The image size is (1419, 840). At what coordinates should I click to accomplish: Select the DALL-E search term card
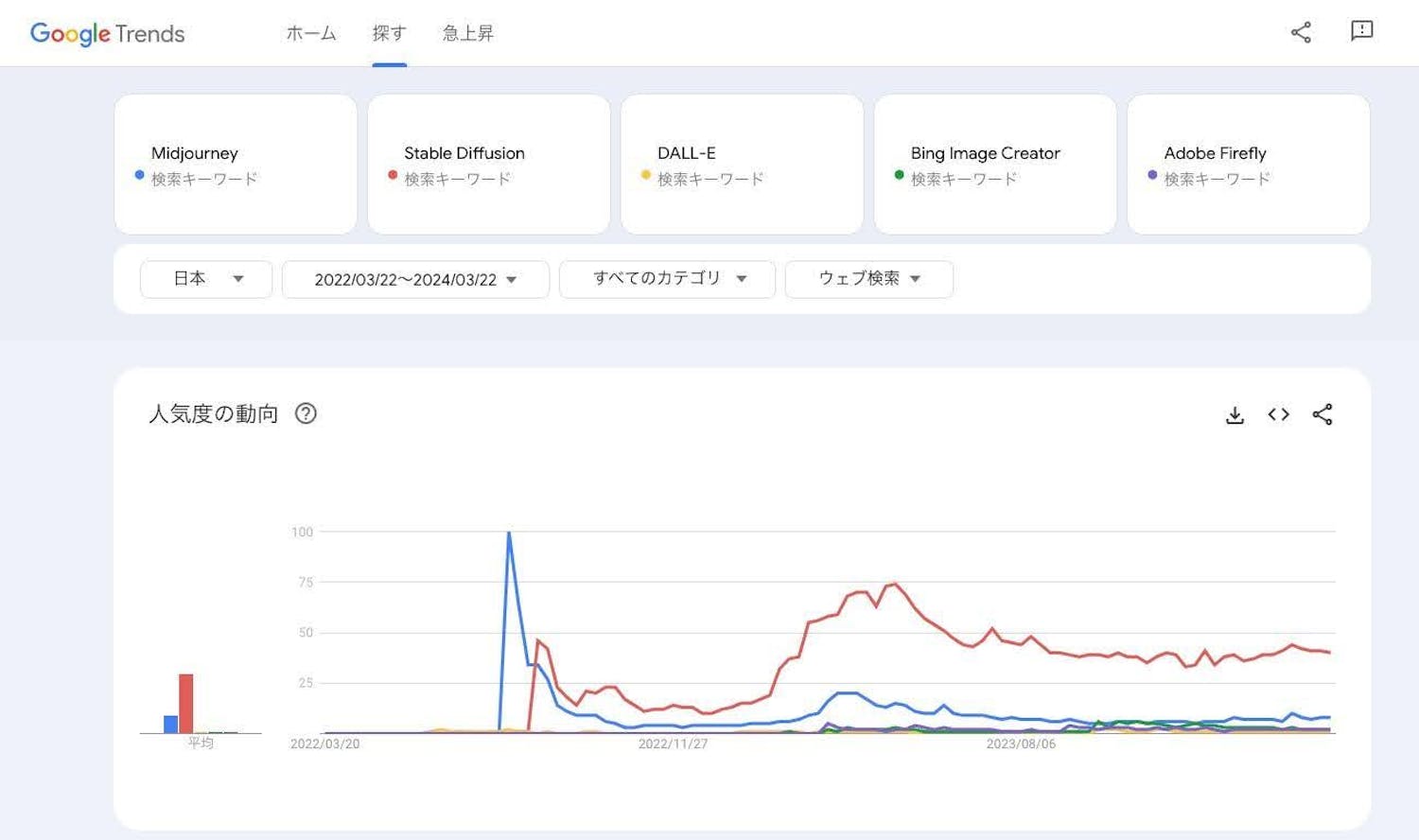click(x=742, y=165)
